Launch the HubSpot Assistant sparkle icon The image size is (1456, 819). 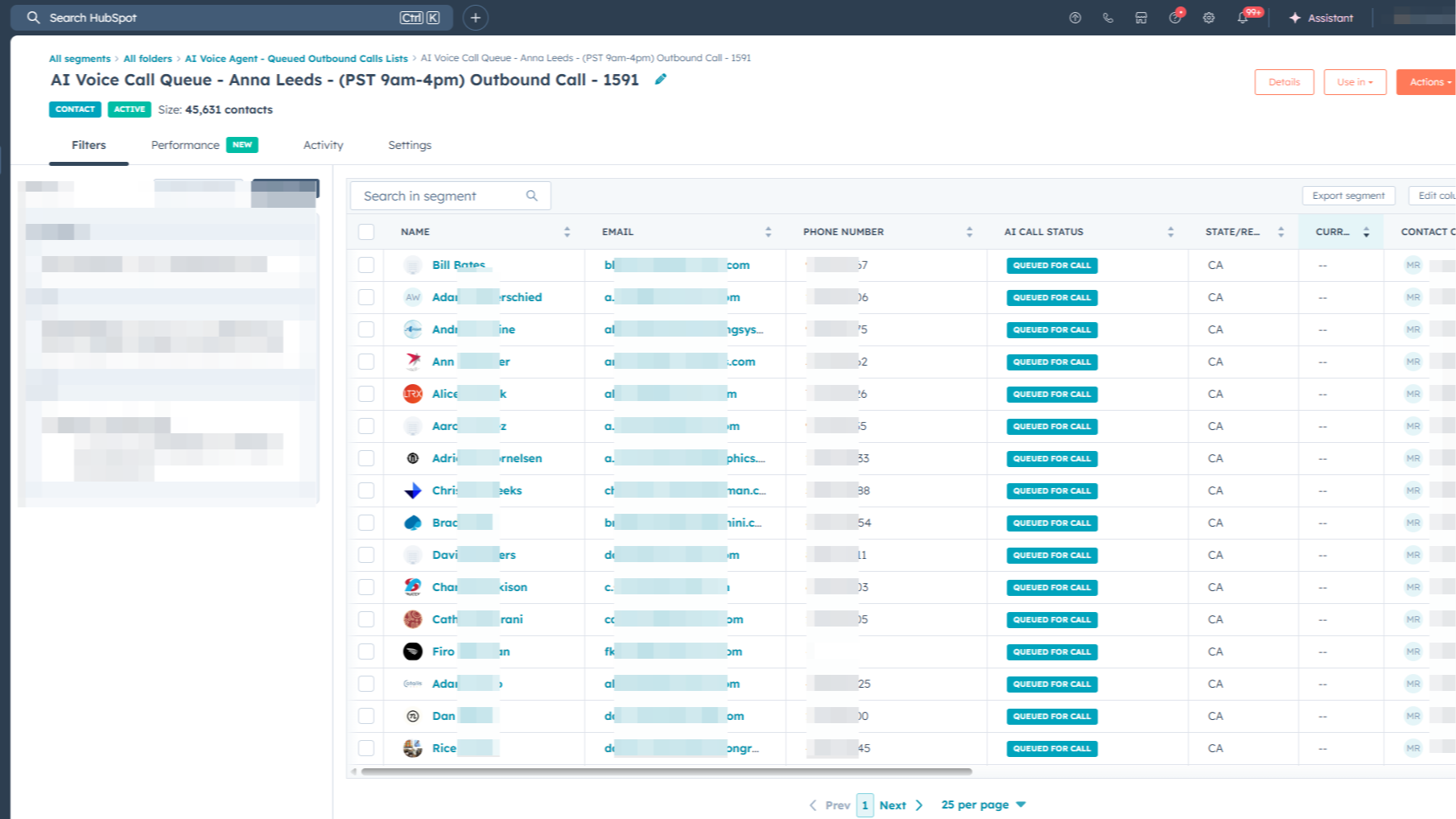pos(1293,17)
